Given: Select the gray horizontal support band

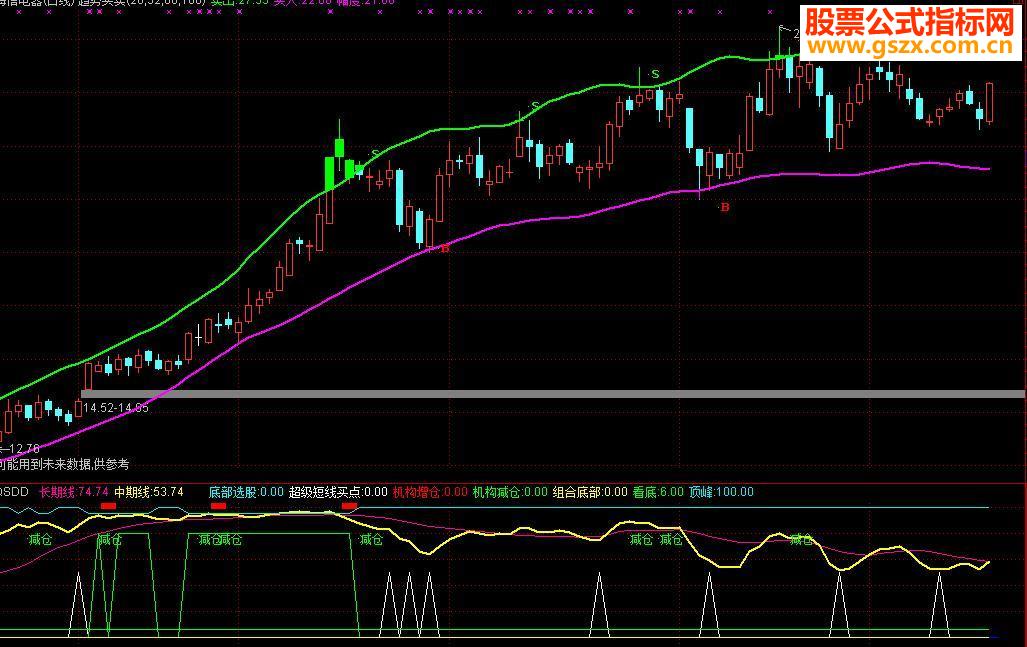Looking at the screenshot, I should pyautogui.click(x=553, y=394).
